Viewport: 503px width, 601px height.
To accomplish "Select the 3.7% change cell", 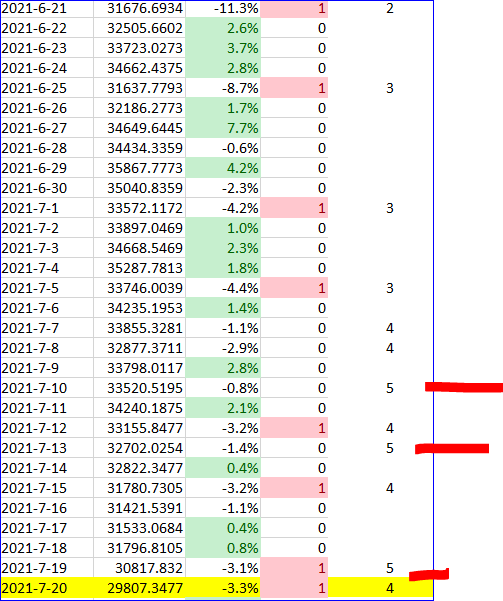I will click(x=223, y=48).
